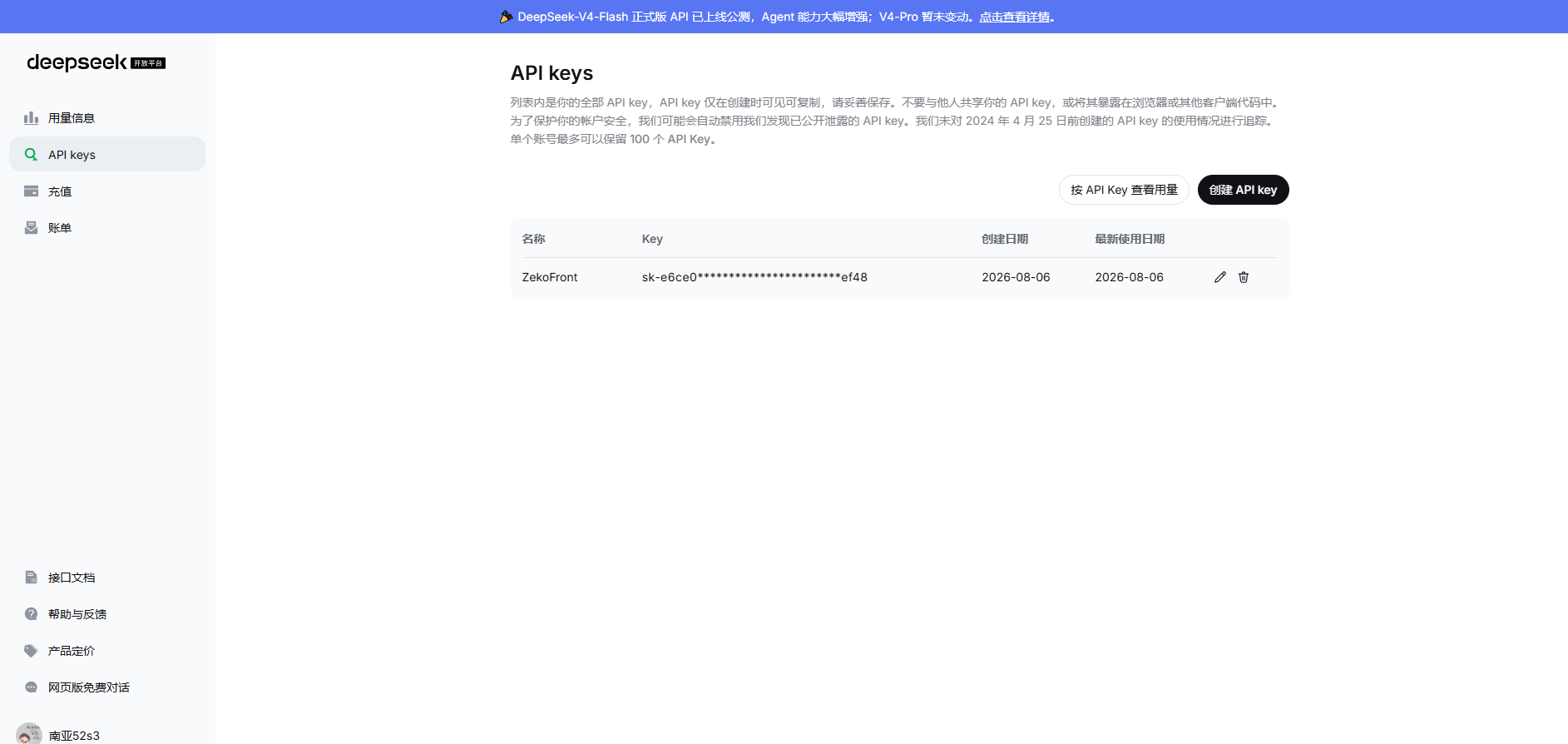Open the 用量信息 usage page
The image size is (1568, 744).
pyautogui.click(x=107, y=118)
